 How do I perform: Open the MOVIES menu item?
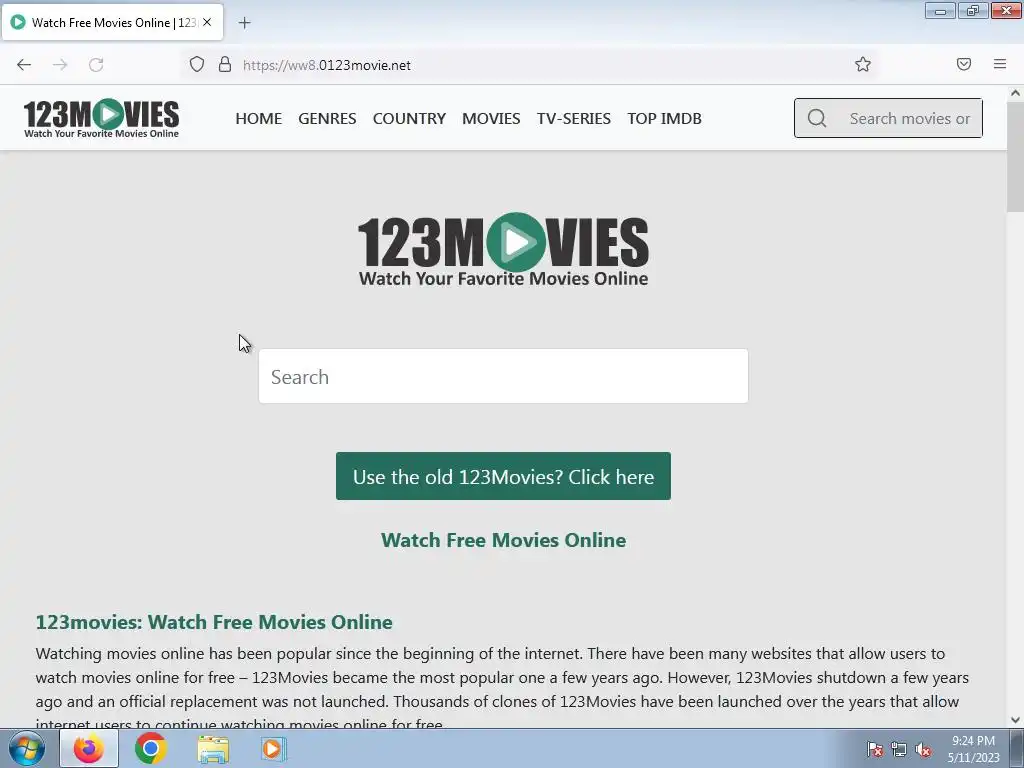tap(491, 118)
